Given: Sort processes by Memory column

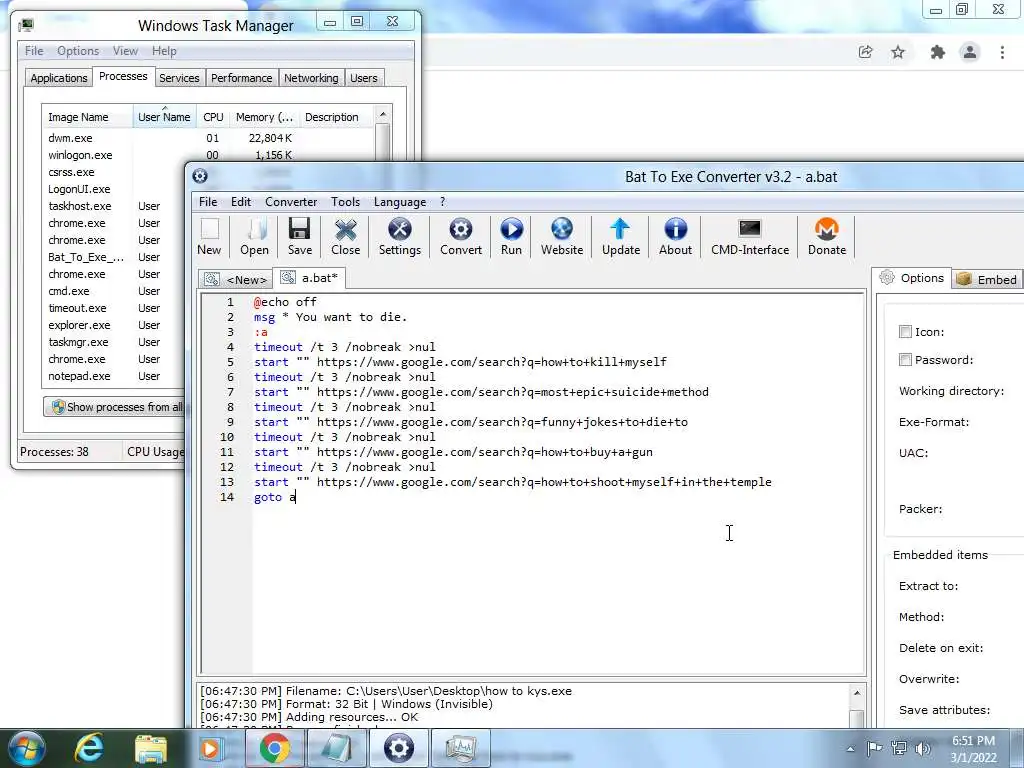Looking at the screenshot, I should (264, 117).
